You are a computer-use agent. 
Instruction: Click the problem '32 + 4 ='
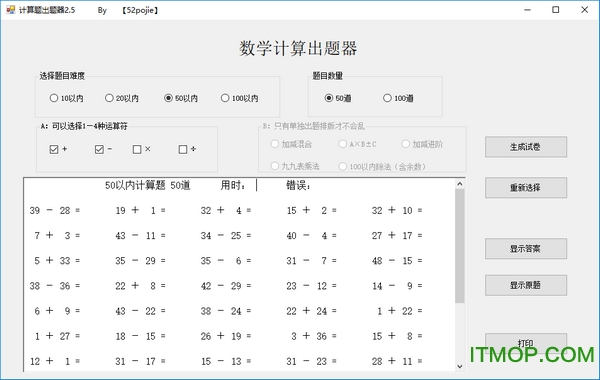point(226,210)
